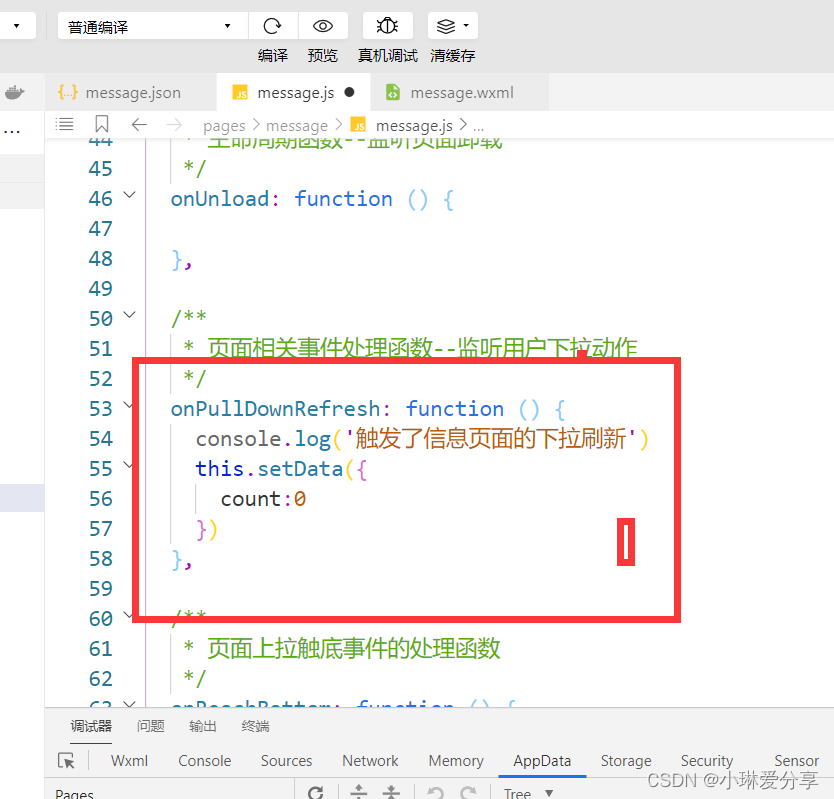Switch to the AppData devtools tab
Screen dimensions: 834x799
coord(542,761)
